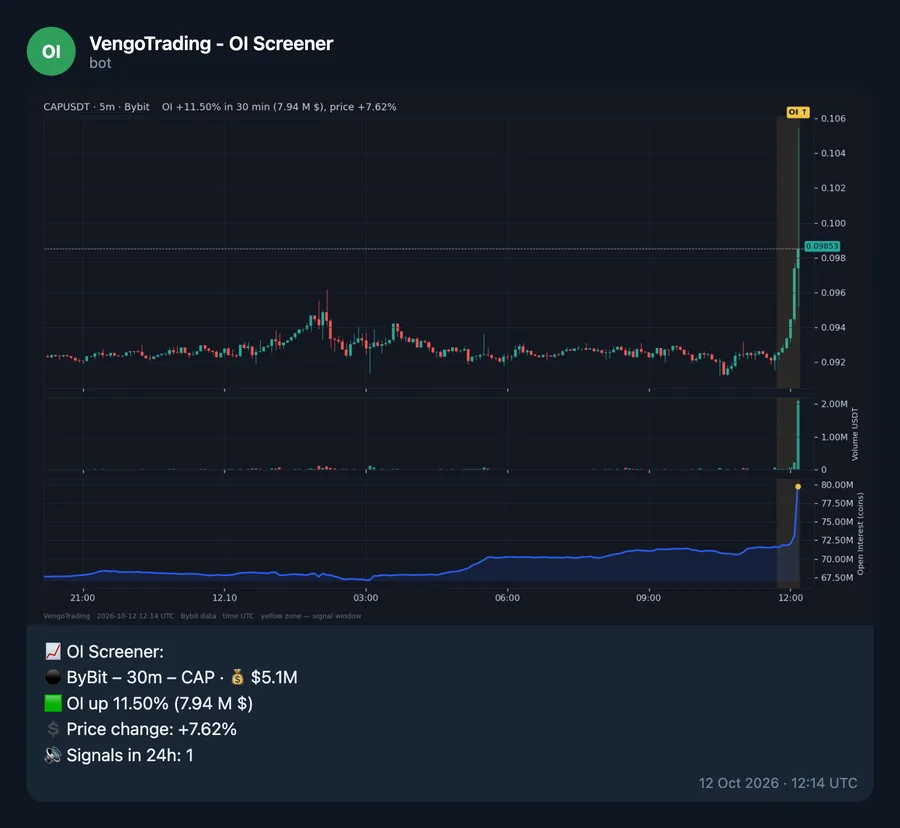Click the yellow dot on open interest line

[798, 487]
